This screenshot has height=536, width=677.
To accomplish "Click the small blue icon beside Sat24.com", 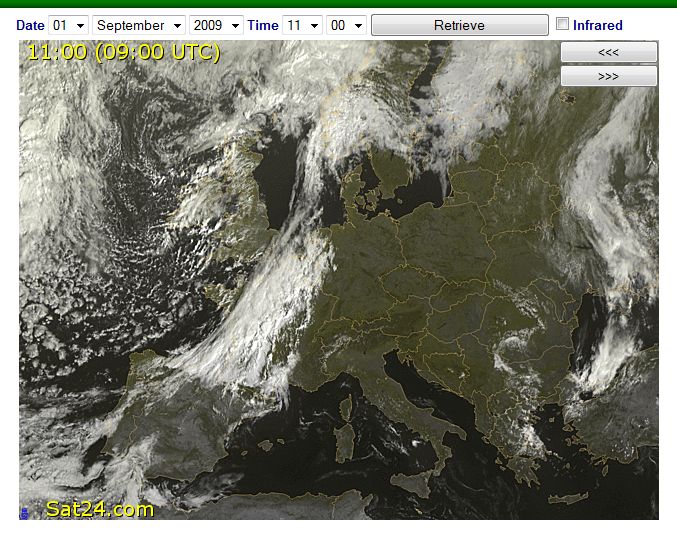I will (x=24, y=513).
